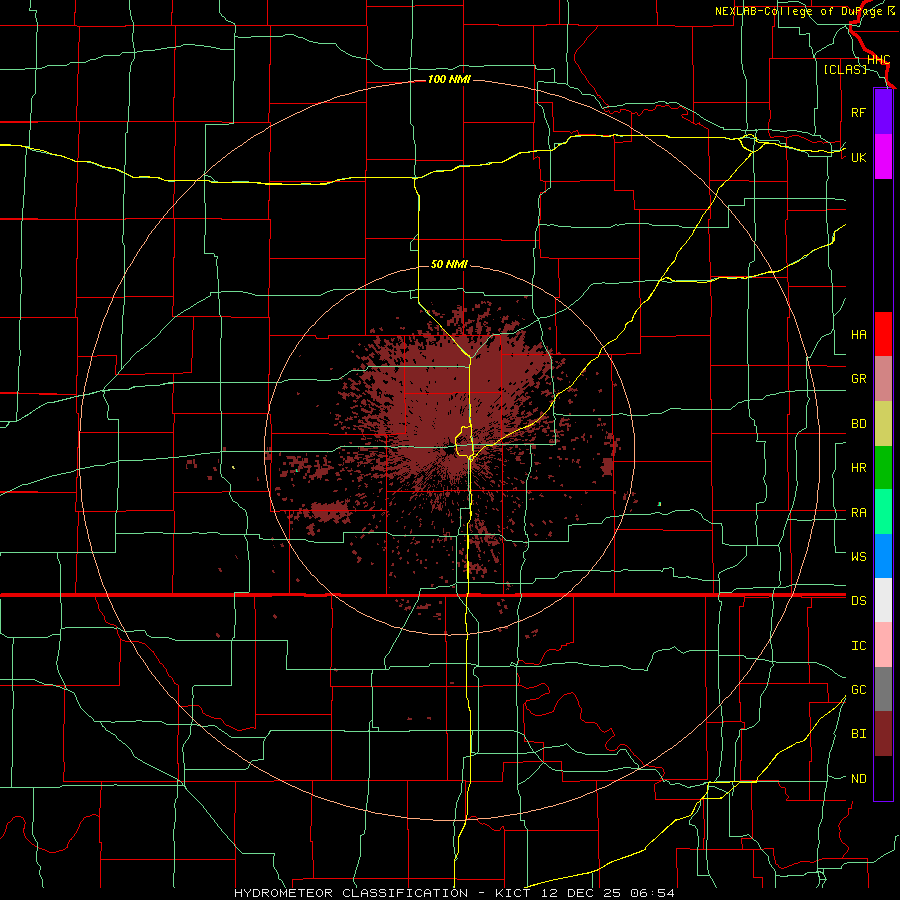
Task: Click the HA legend label text
Action: (x=858, y=334)
